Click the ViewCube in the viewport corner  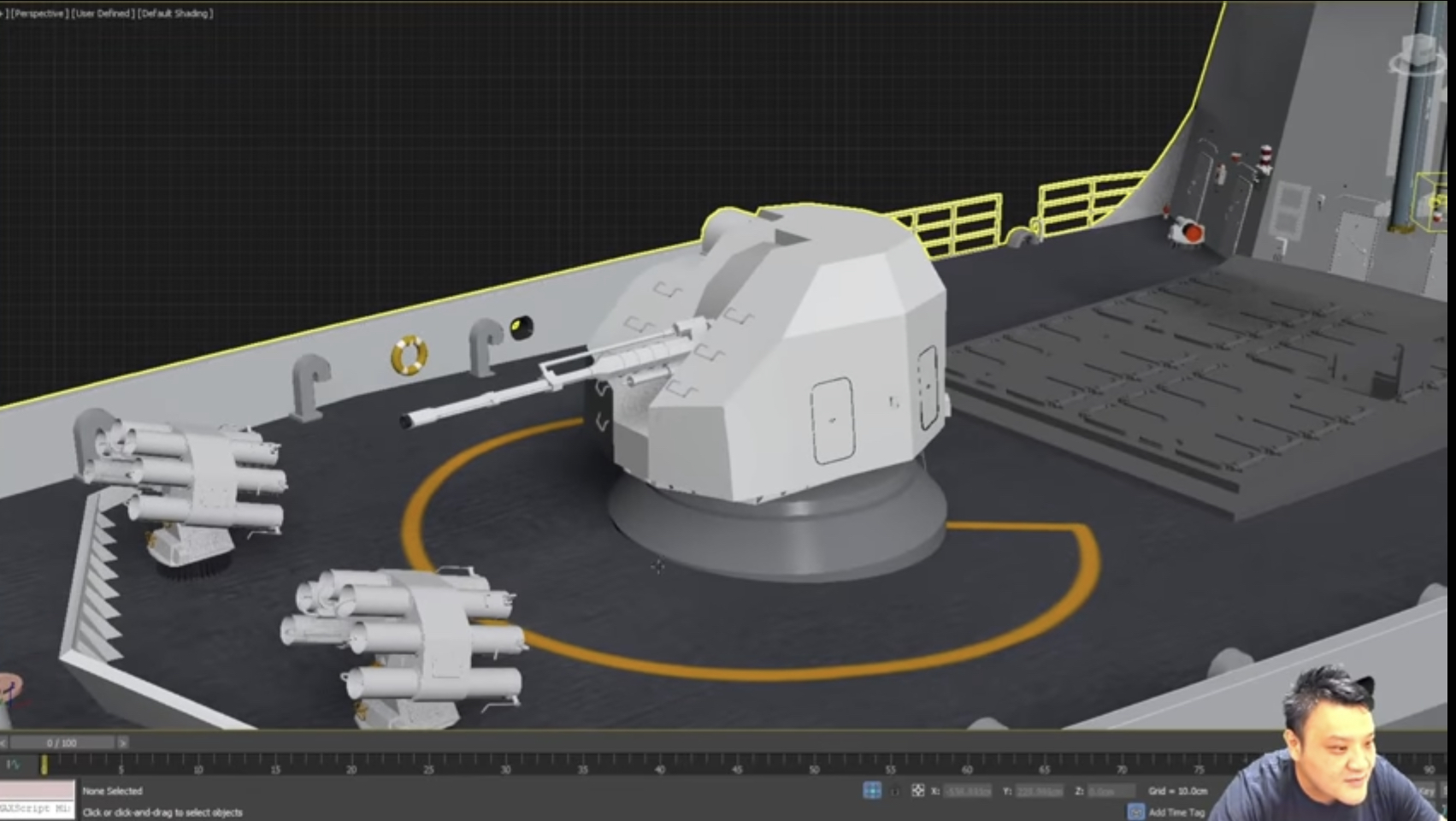coord(1419,56)
